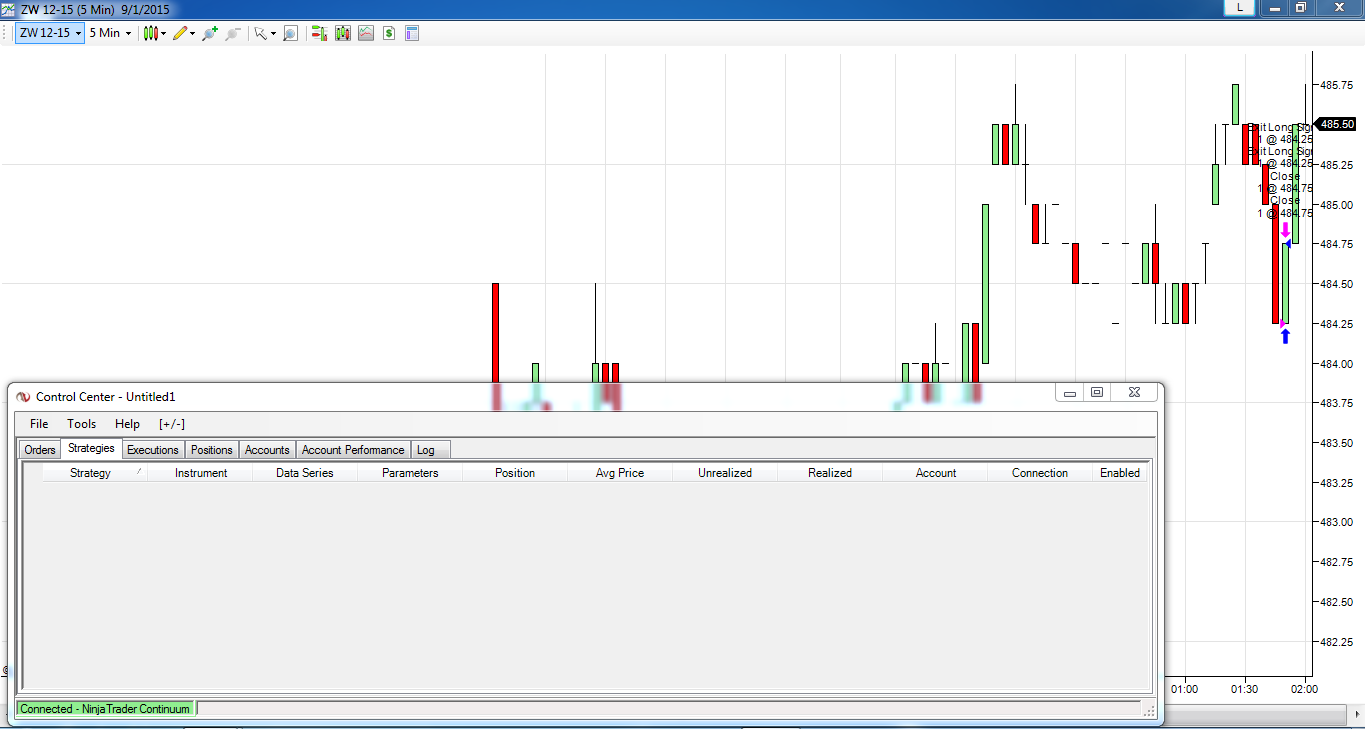The width and height of the screenshot is (1365, 729).
Task: Click the blue up arrow entry marker
Action: tap(1285, 336)
